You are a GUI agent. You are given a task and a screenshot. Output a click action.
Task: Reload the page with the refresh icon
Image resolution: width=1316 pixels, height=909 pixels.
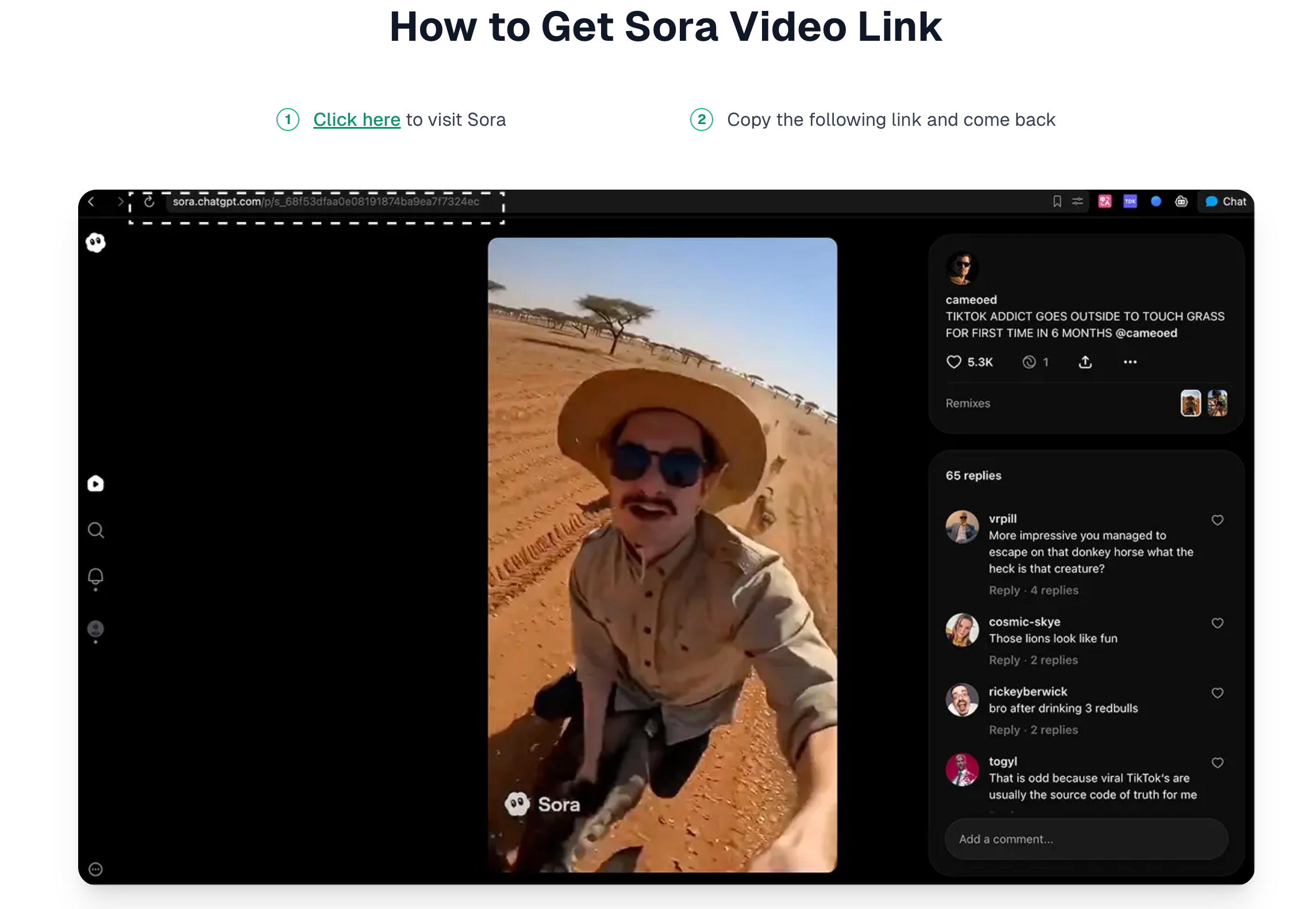(x=149, y=202)
